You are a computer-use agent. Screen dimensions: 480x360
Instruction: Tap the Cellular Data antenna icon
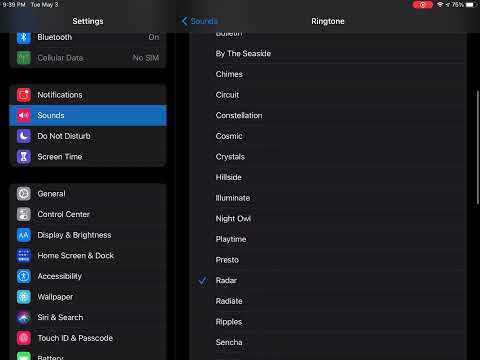click(x=24, y=58)
